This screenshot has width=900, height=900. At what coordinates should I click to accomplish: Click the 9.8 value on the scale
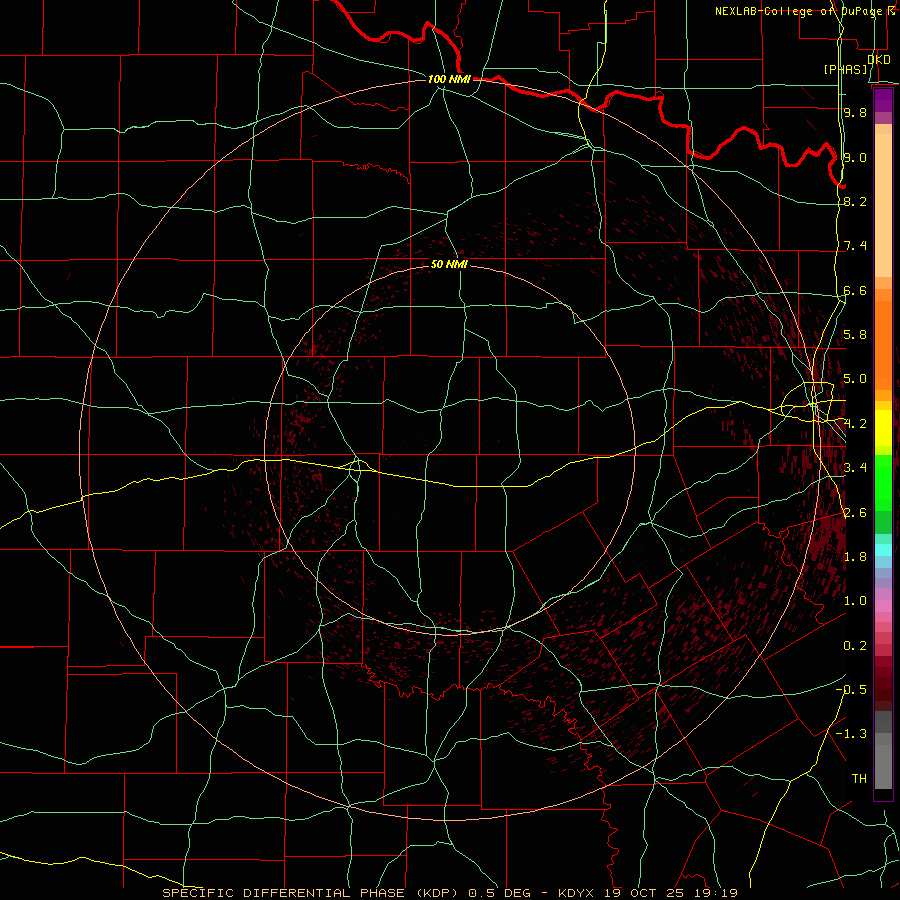tap(855, 112)
